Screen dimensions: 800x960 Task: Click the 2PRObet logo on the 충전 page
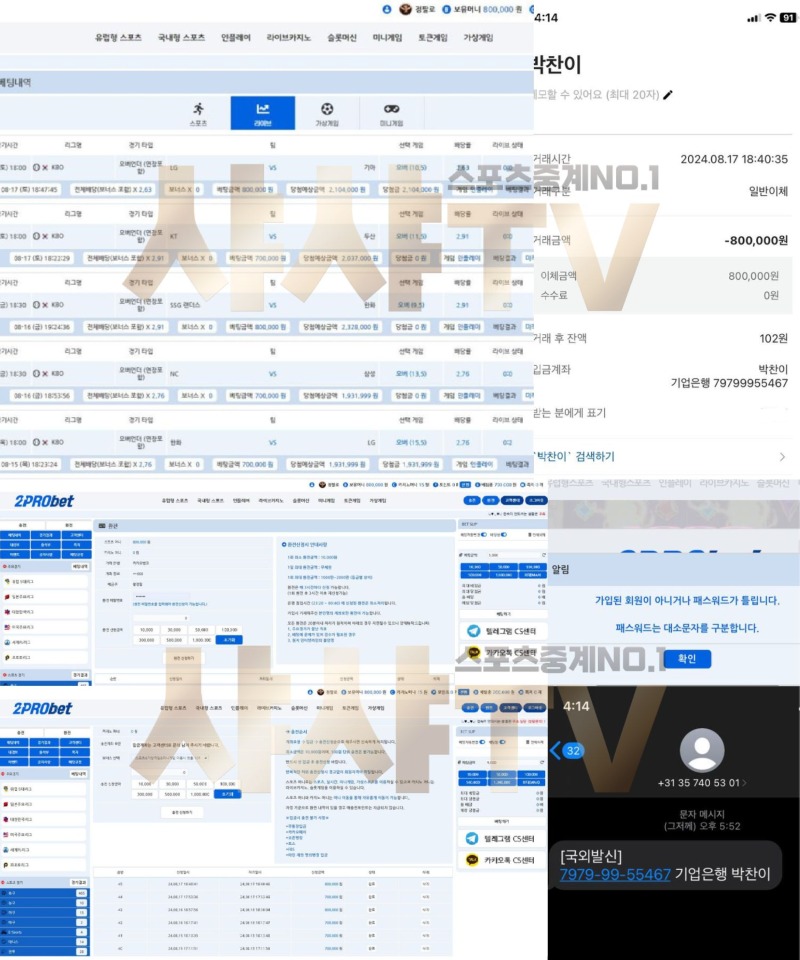pos(42,709)
